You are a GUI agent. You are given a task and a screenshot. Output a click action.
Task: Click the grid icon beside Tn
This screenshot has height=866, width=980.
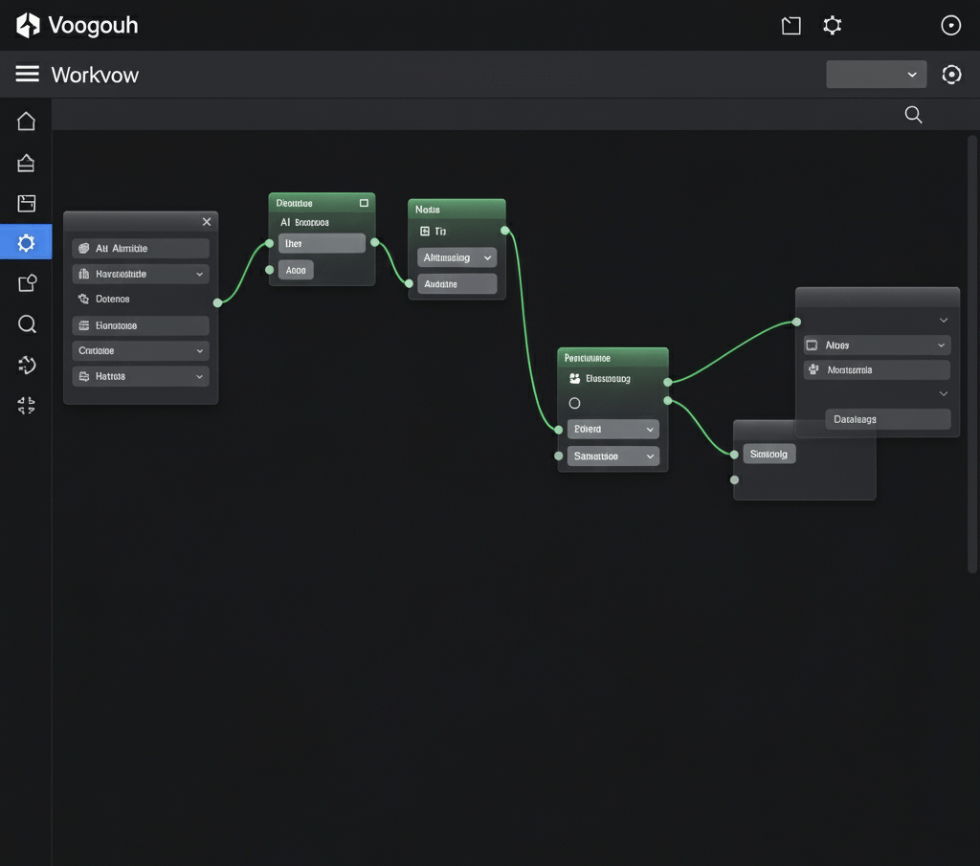coord(425,231)
